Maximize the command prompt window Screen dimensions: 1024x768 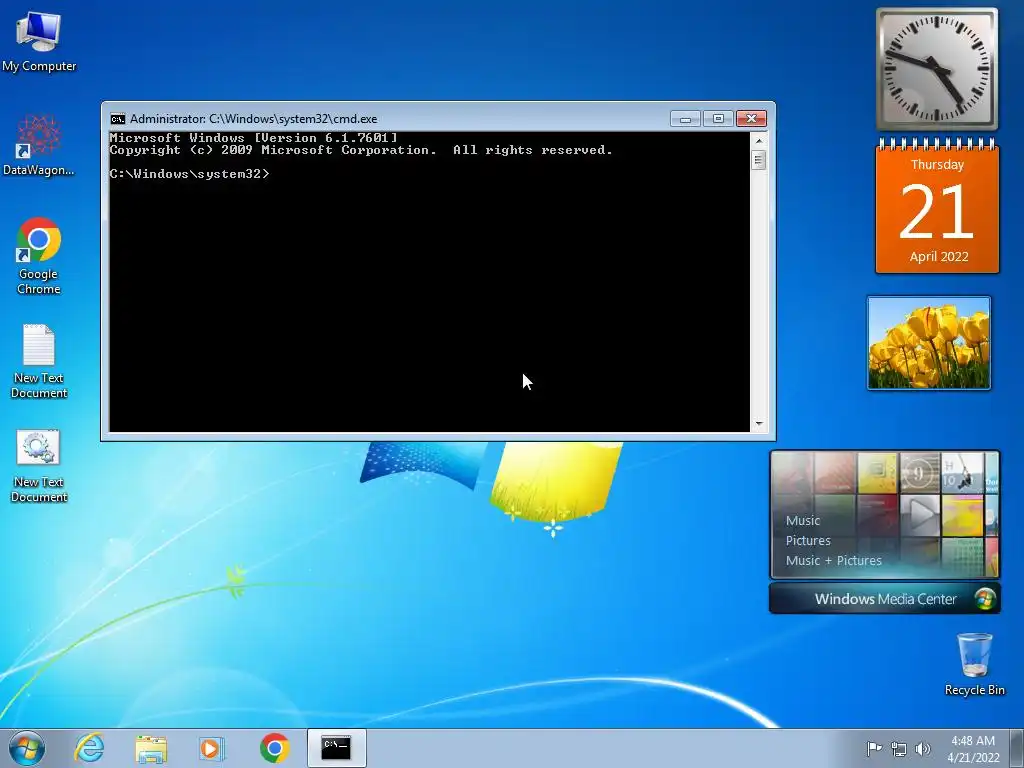point(718,119)
